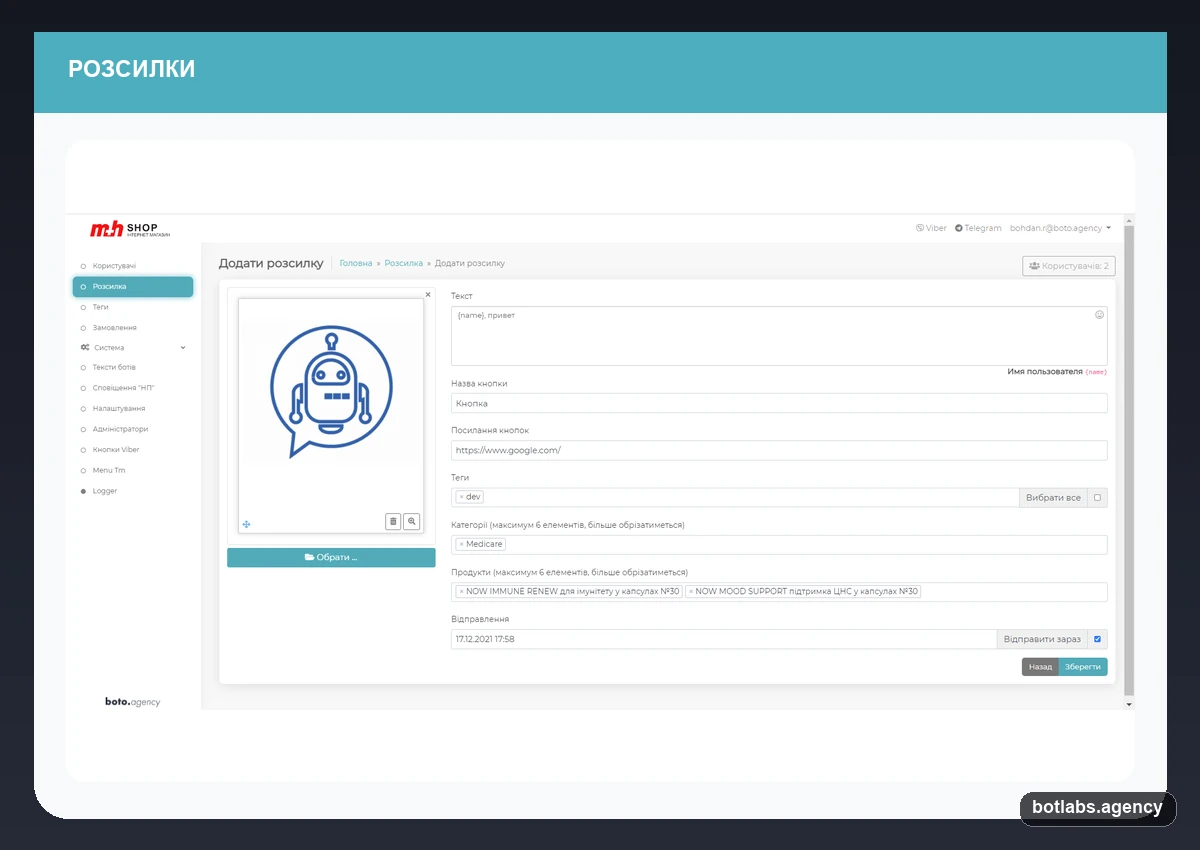Viewport: 1200px width, 850px height.
Task: Click the Viber channel icon
Action: pos(920,228)
